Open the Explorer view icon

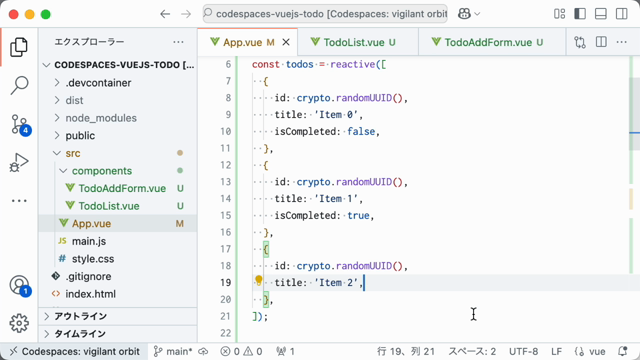point(19,47)
